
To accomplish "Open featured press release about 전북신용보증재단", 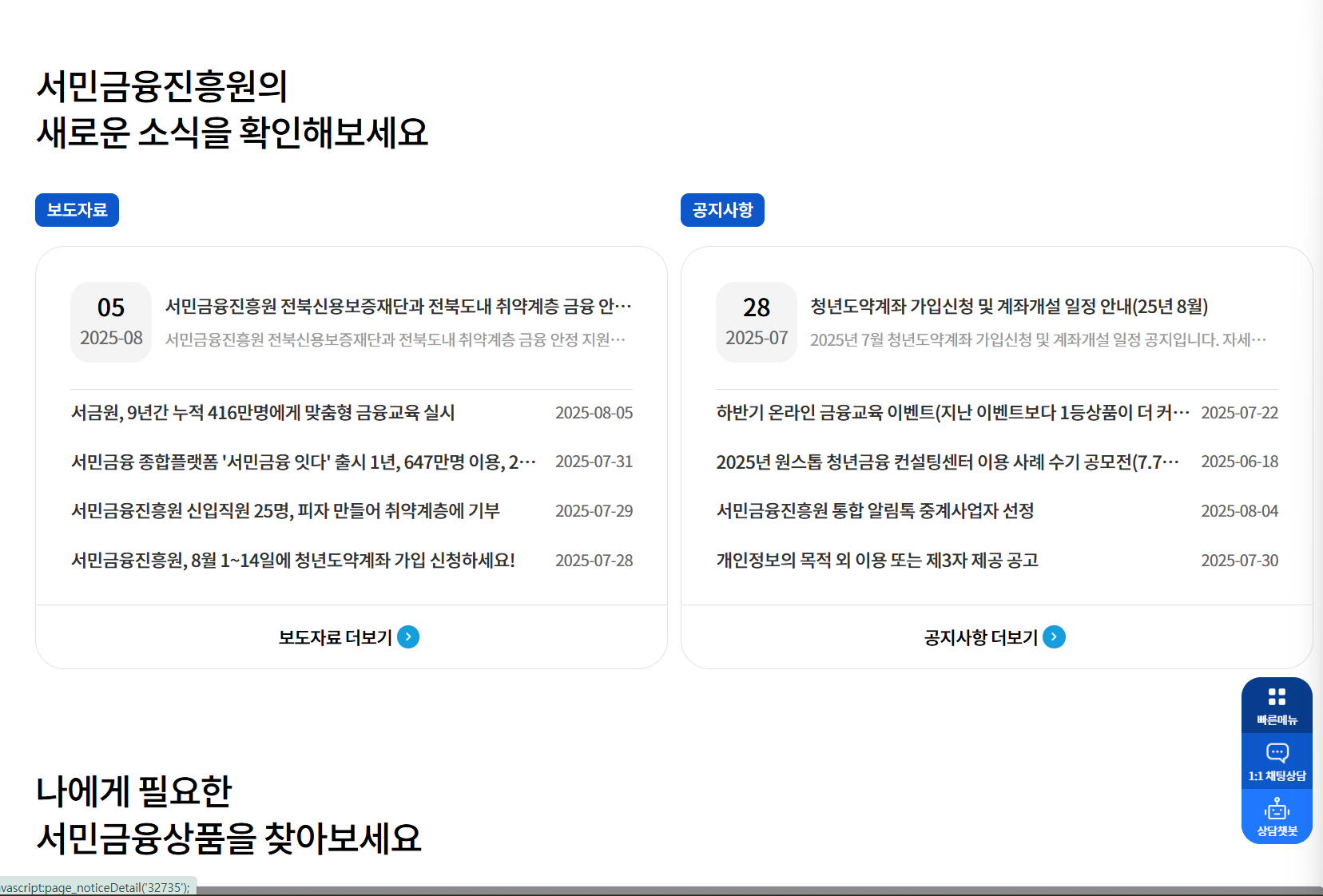I will tap(398, 307).
